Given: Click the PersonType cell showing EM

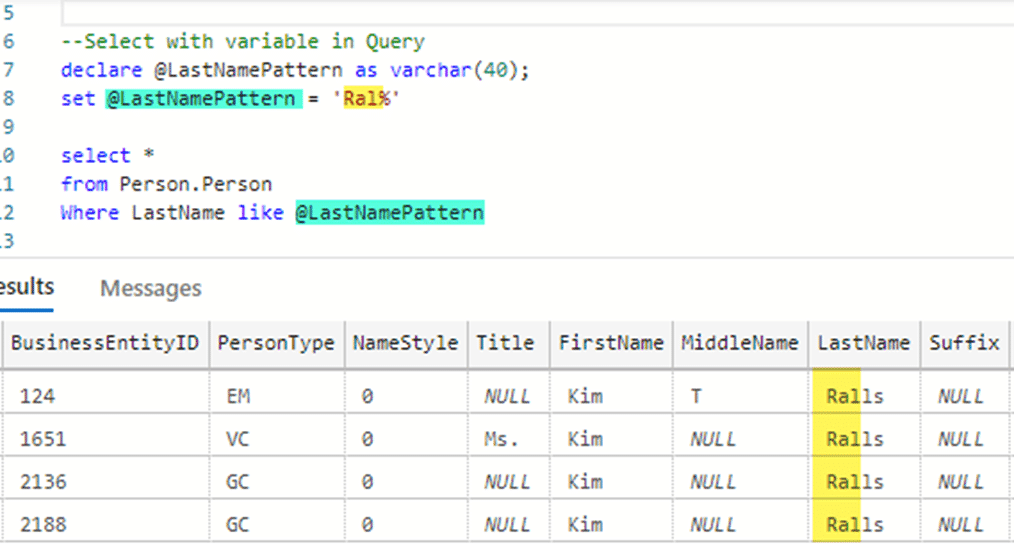Looking at the screenshot, I should coord(238,396).
